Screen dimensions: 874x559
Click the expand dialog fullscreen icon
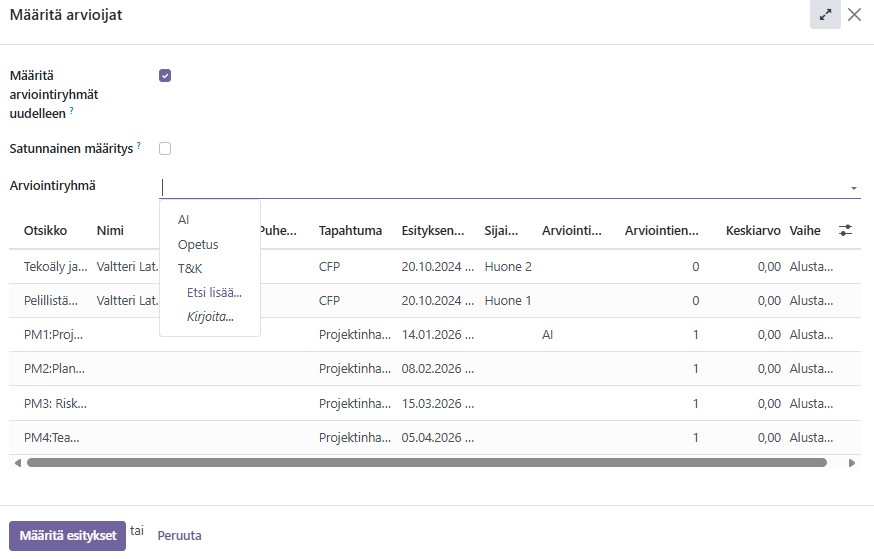click(825, 15)
